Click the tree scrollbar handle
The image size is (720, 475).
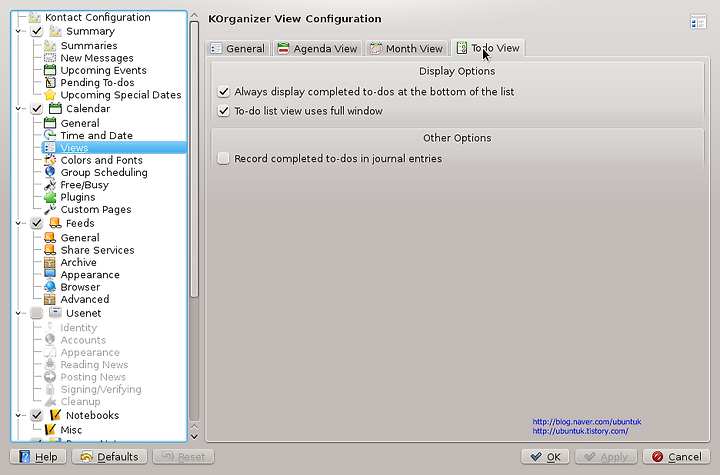[x=194, y=159]
